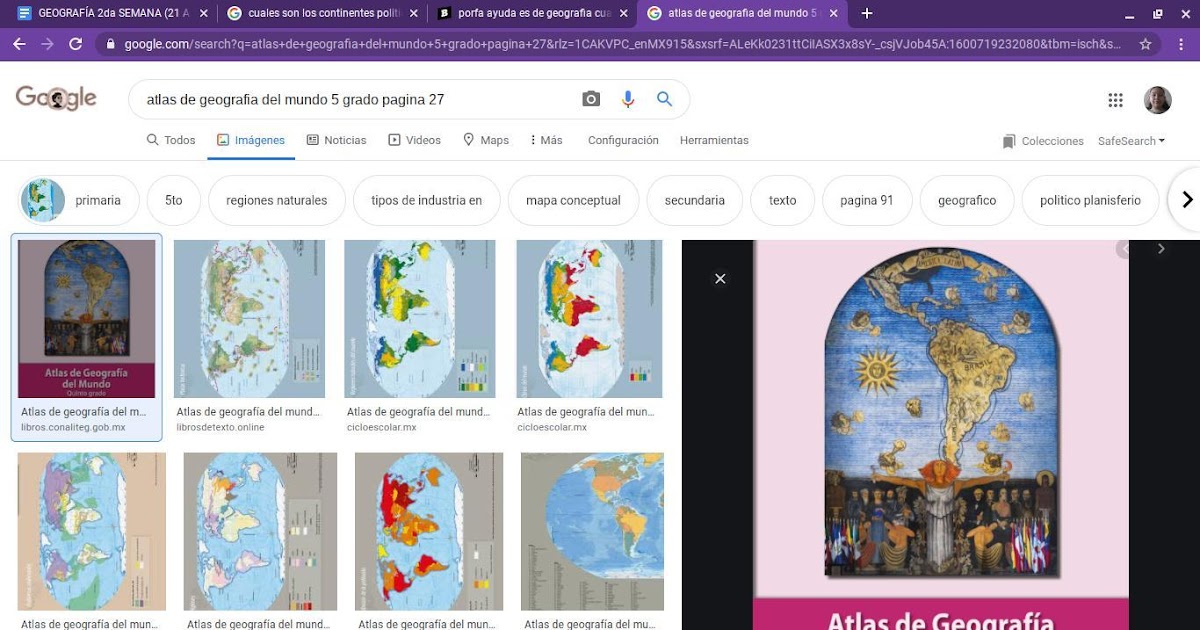Filter by 'mapa conceptual' chip
This screenshot has height=630, width=1200.
click(573, 200)
